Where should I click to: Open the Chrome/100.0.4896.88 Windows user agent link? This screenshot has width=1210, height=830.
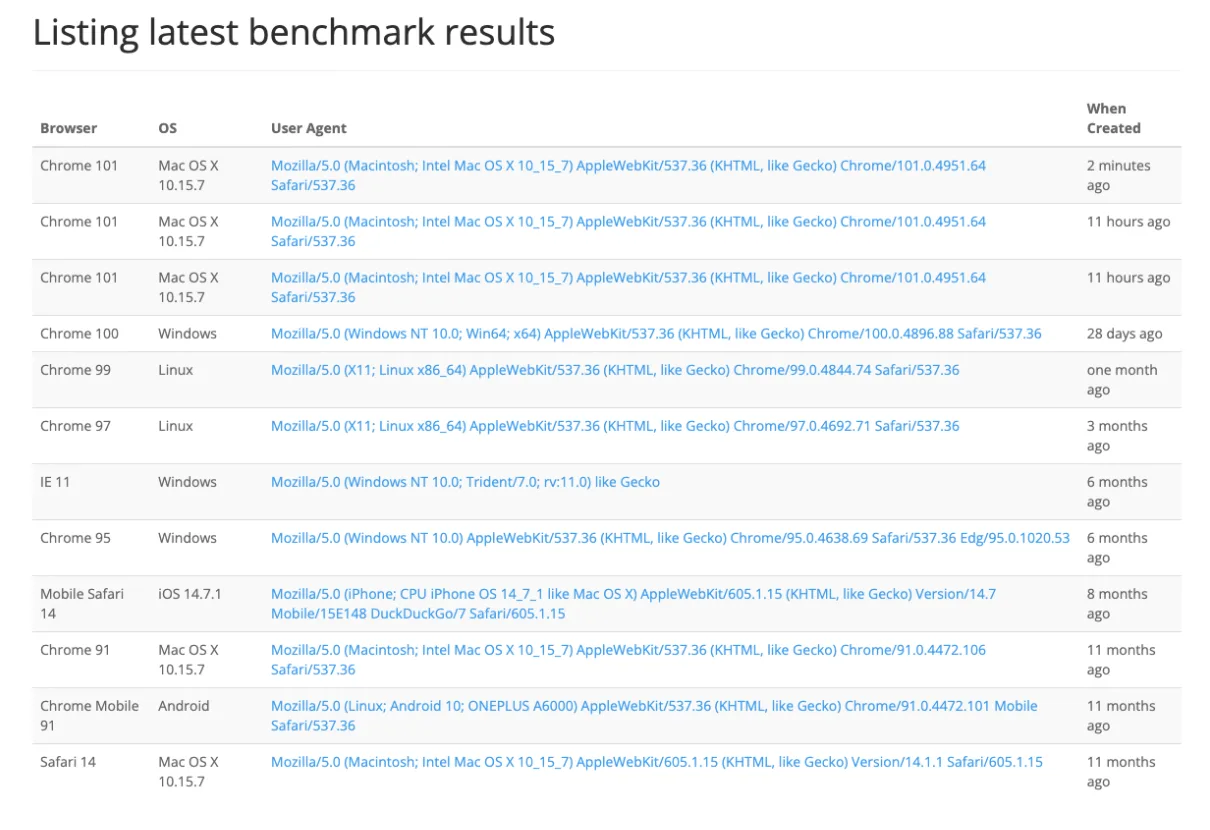point(656,334)
